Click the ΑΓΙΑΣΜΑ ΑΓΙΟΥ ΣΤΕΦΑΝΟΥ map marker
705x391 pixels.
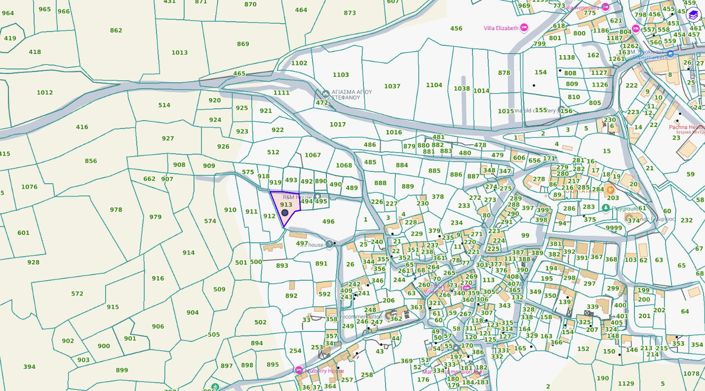[x=326, y=94]
